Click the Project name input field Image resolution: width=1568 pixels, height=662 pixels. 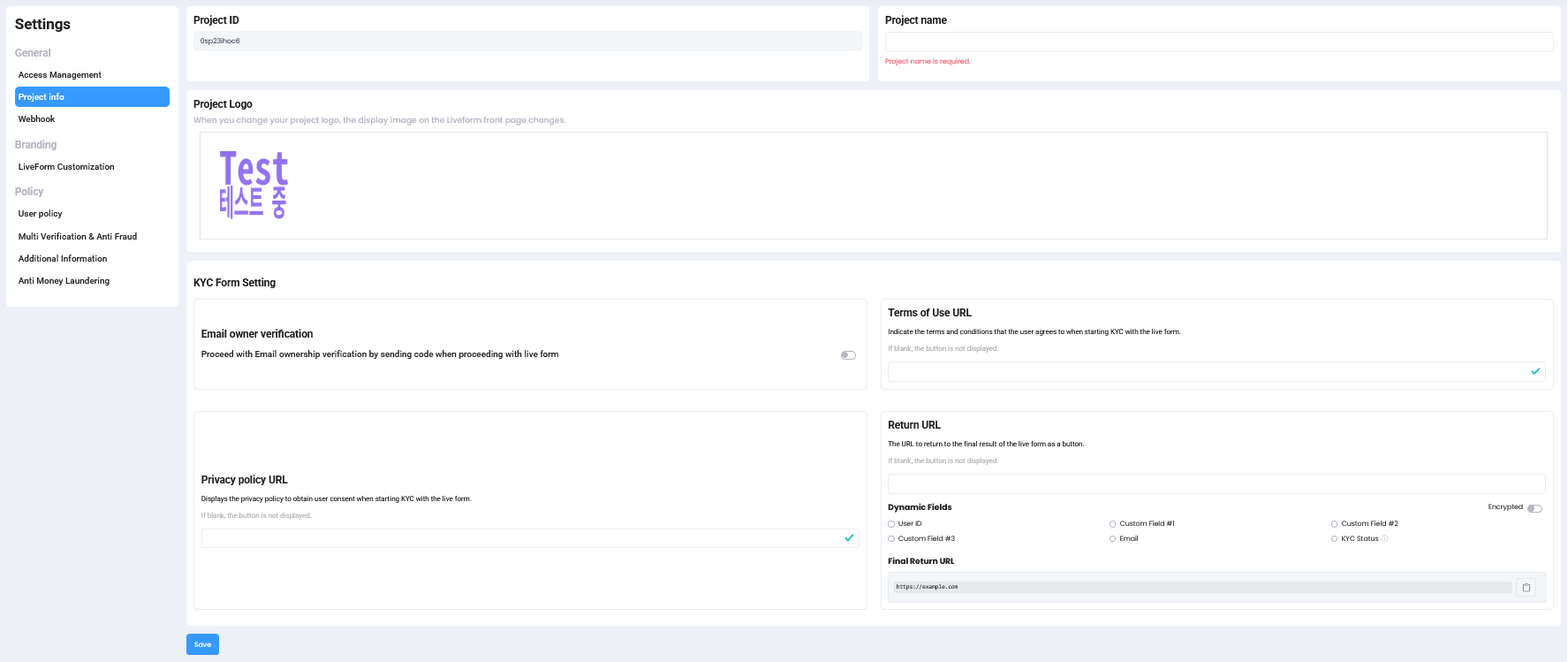pos(1219,42)
